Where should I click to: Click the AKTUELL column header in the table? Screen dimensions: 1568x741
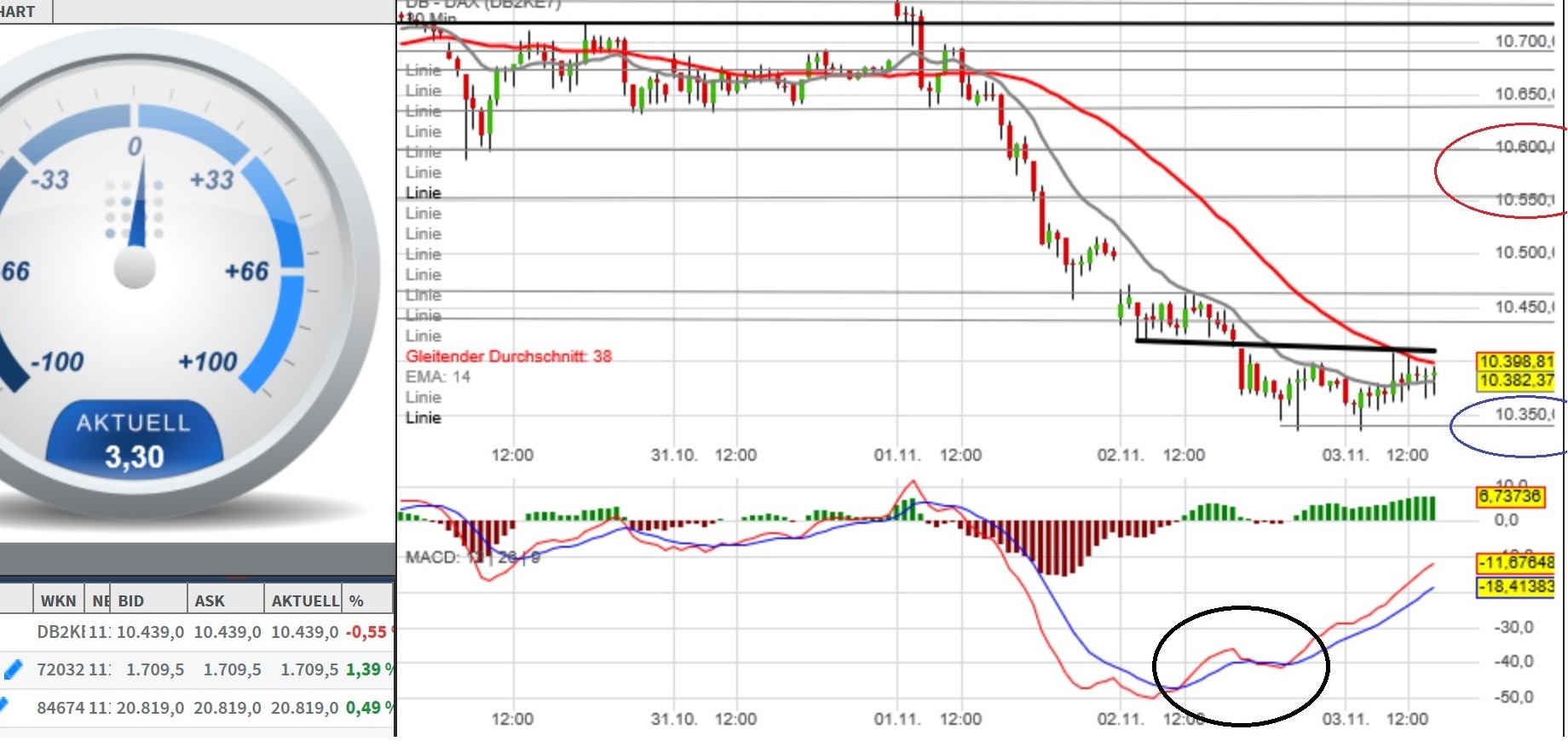[x=304, y=600]
